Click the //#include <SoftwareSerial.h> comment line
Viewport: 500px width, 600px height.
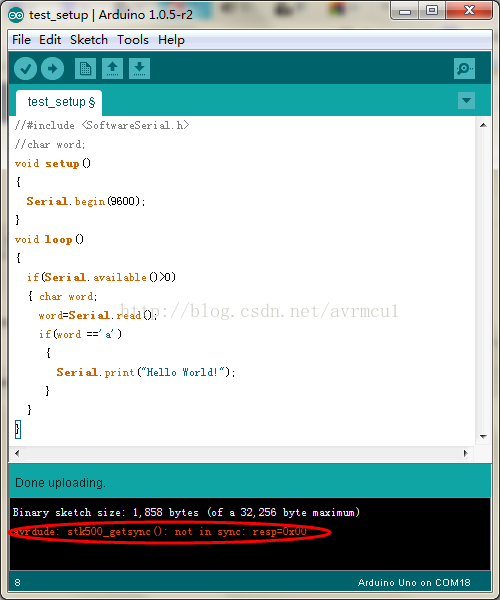click(102, 126)
